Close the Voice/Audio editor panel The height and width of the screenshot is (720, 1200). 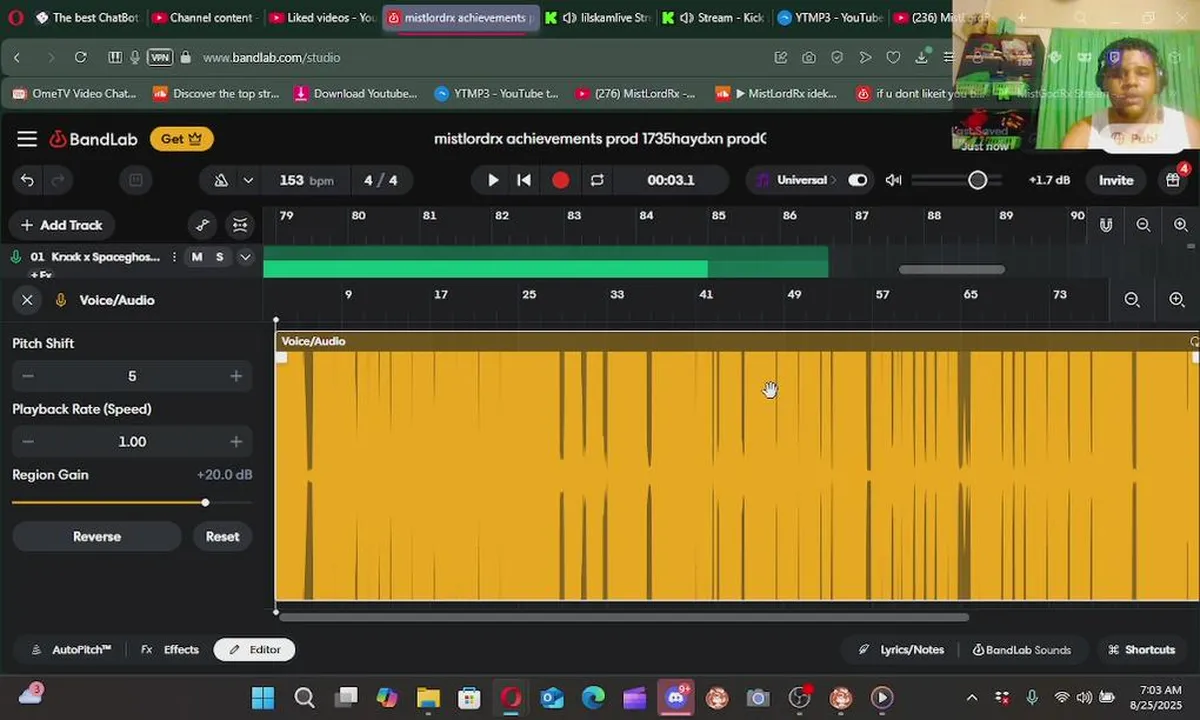pos(27,300)
